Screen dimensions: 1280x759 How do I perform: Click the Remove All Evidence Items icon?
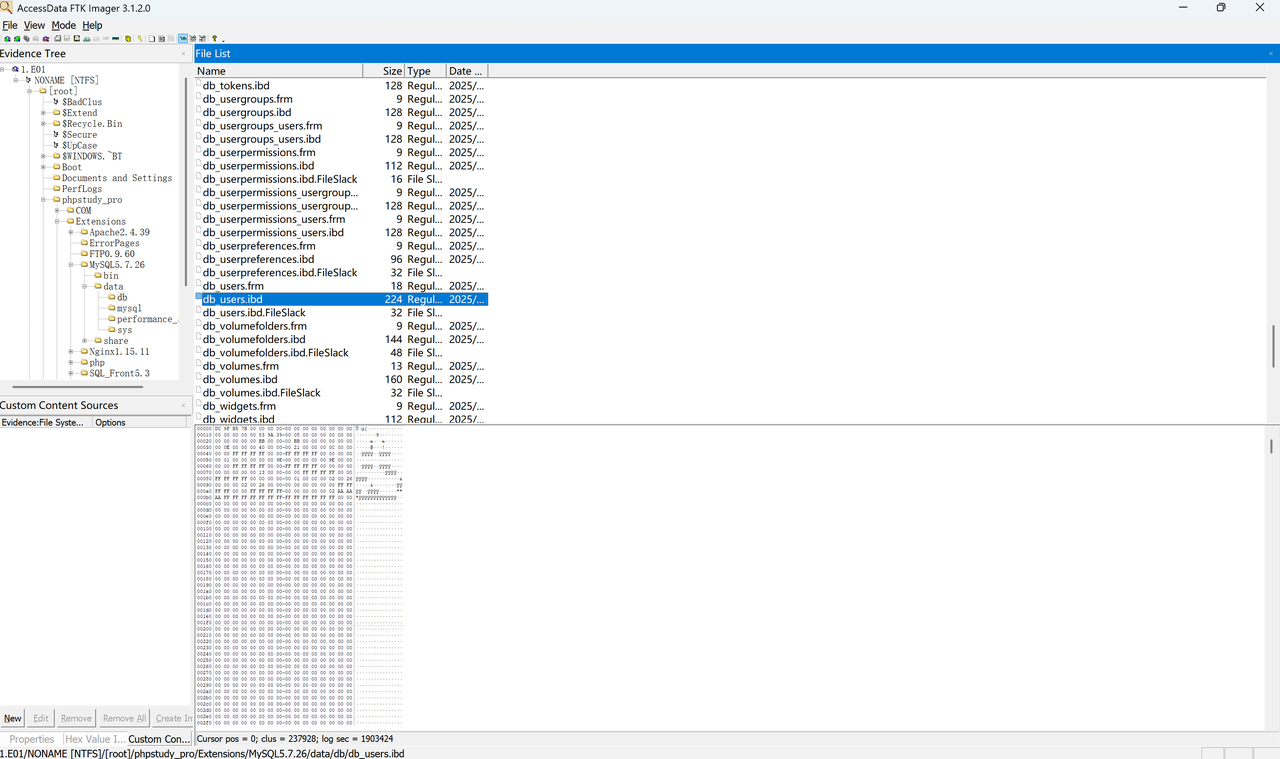[x=45, y=39]
